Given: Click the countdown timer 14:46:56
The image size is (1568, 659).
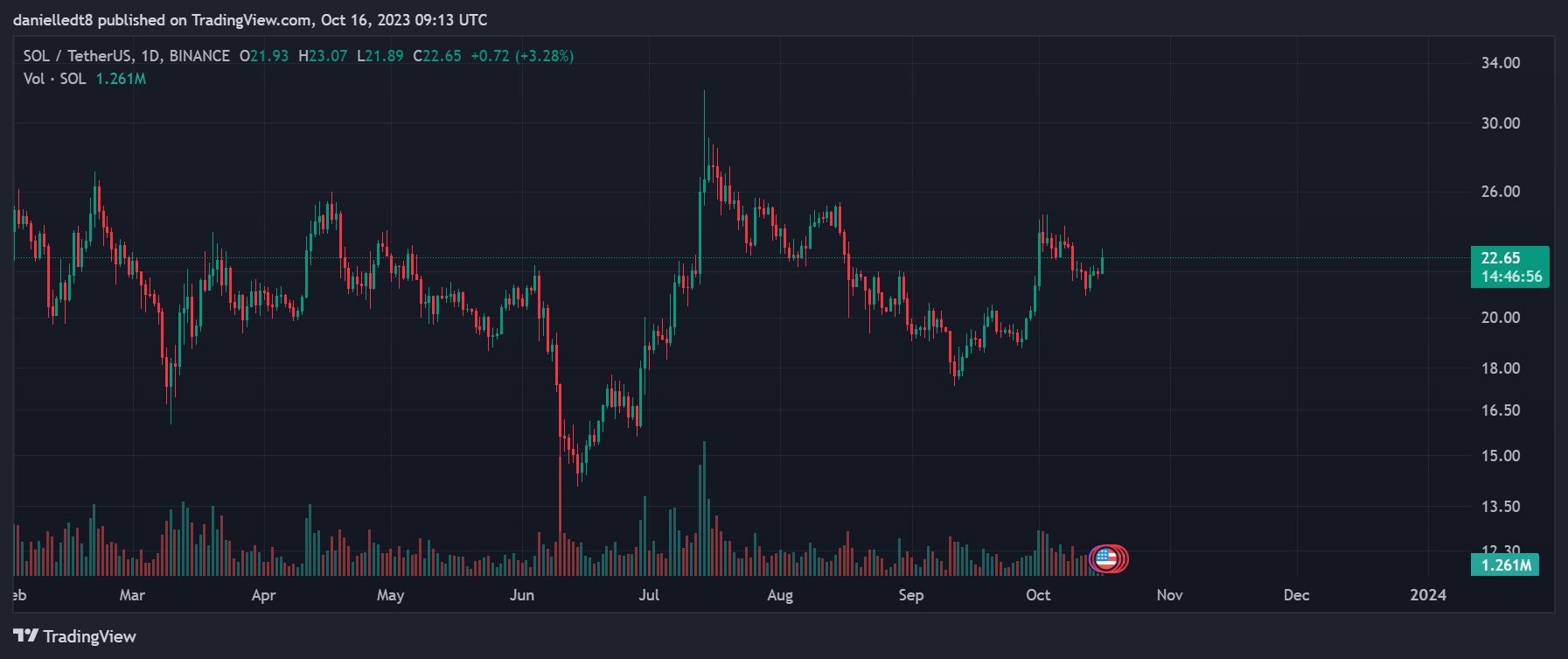Looking at the screenshot, I should tap(1511, 277).
